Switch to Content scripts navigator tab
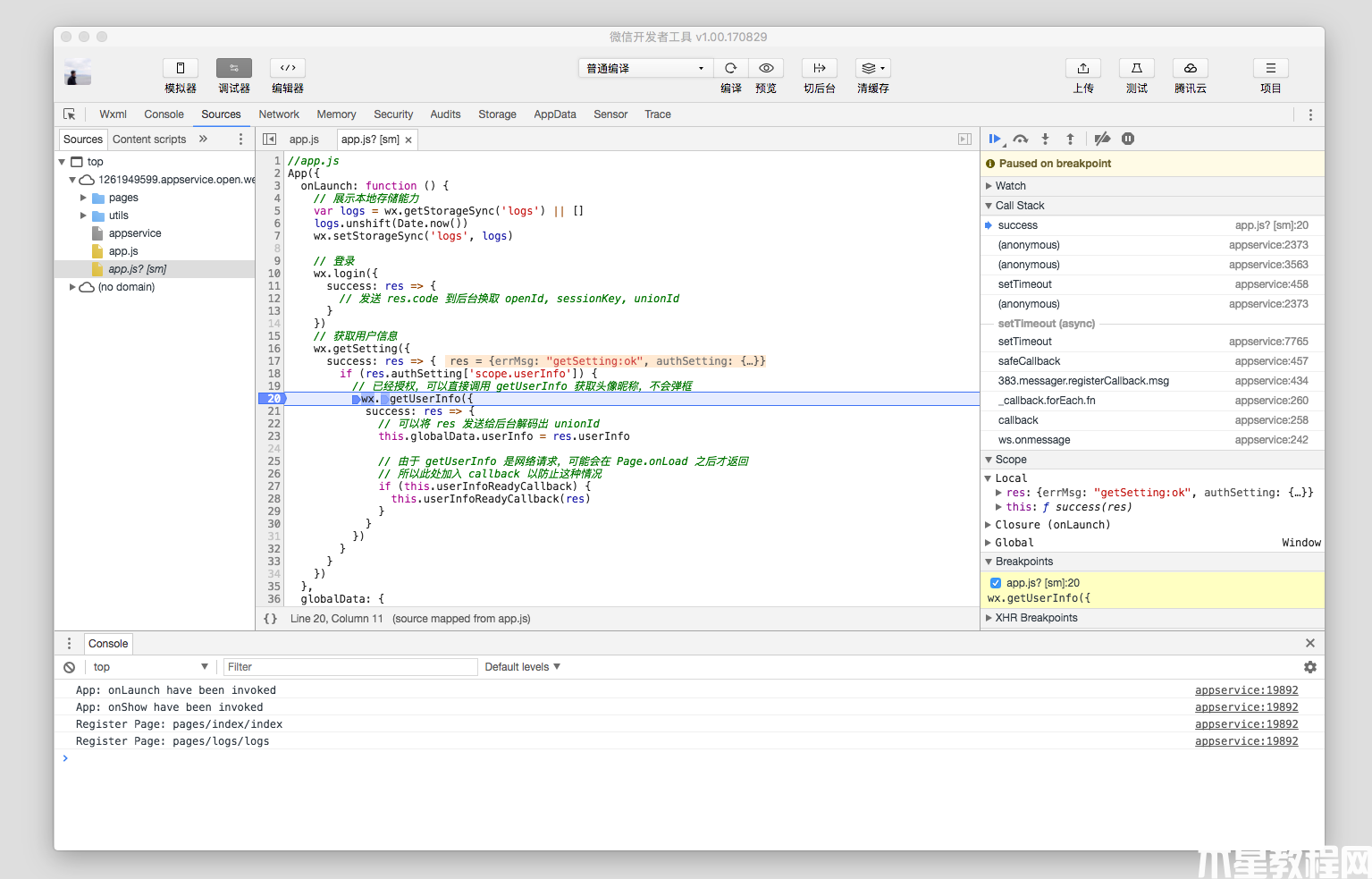The width and height of the screenshot is (1372, 879). pyautogui.click(x=149, y=139)
